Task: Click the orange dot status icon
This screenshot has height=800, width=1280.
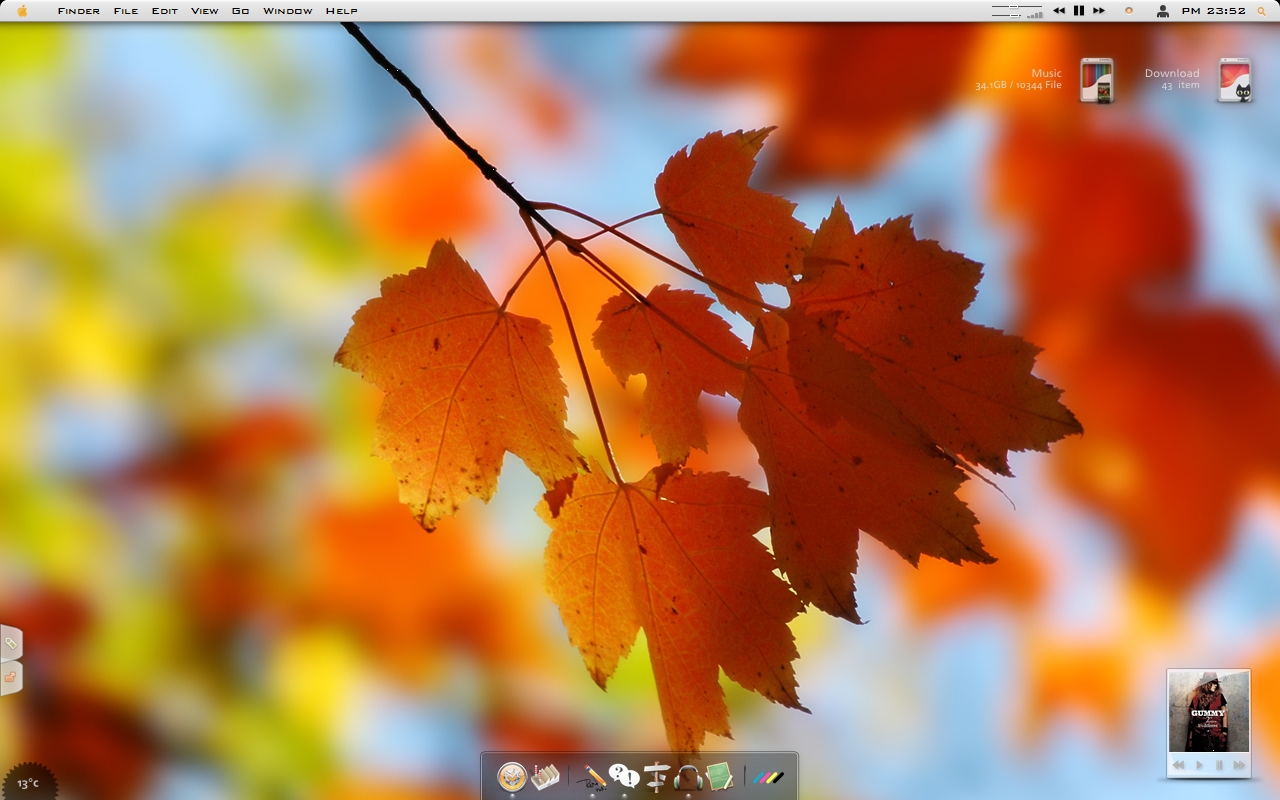Action: [1129, 11]
